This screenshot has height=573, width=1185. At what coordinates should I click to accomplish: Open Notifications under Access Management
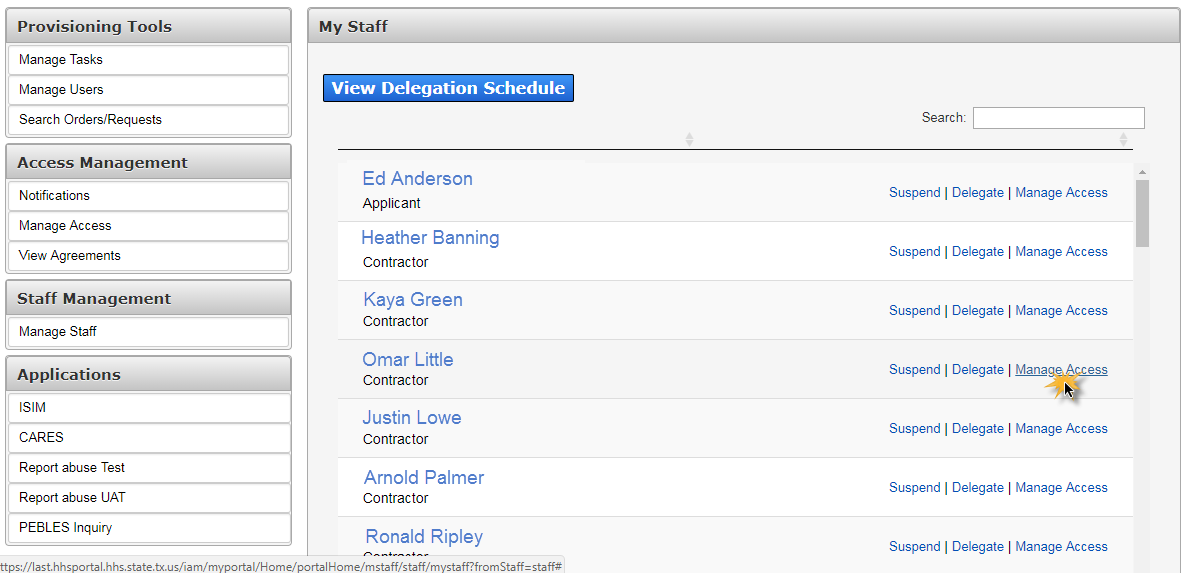point(148,196)
